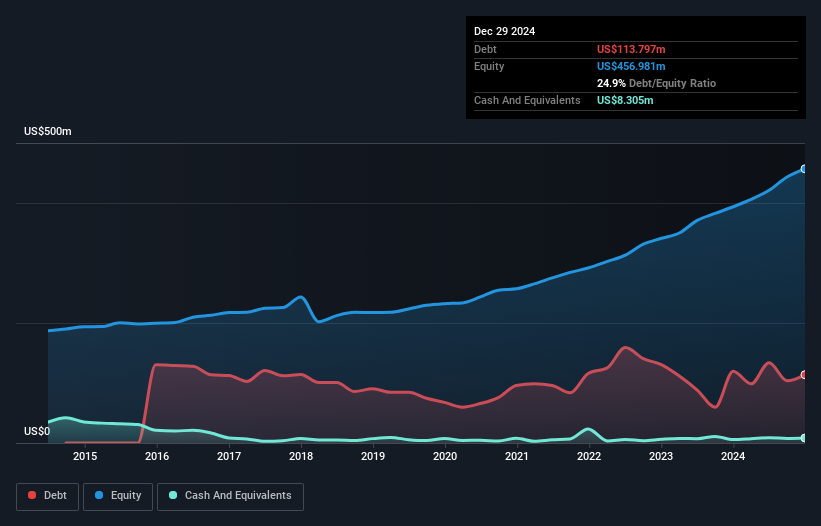Click the 2018 x-axis label
821x526 pixels.
(x=301, y=456)
